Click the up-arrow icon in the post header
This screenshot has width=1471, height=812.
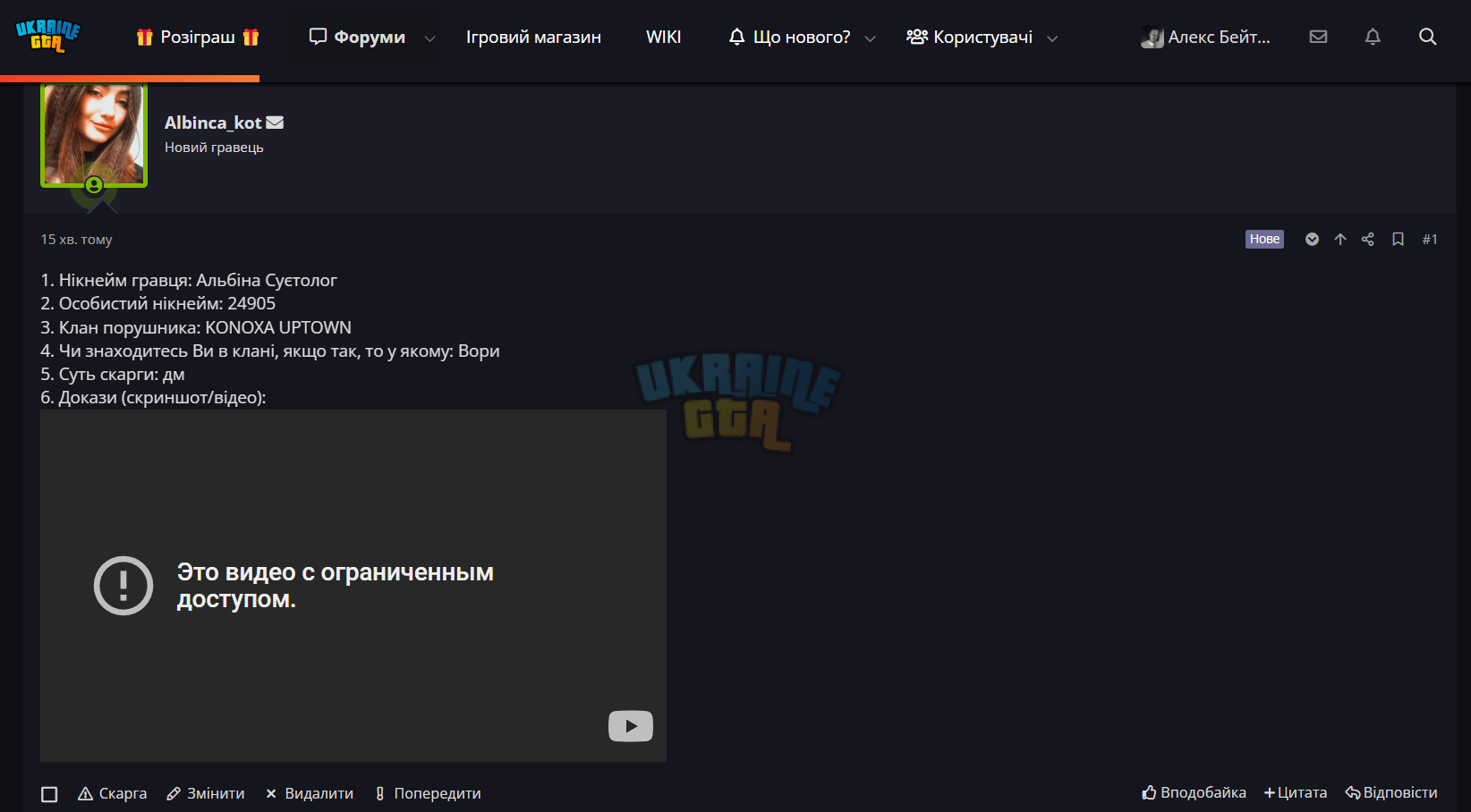tap(1340, 239)
